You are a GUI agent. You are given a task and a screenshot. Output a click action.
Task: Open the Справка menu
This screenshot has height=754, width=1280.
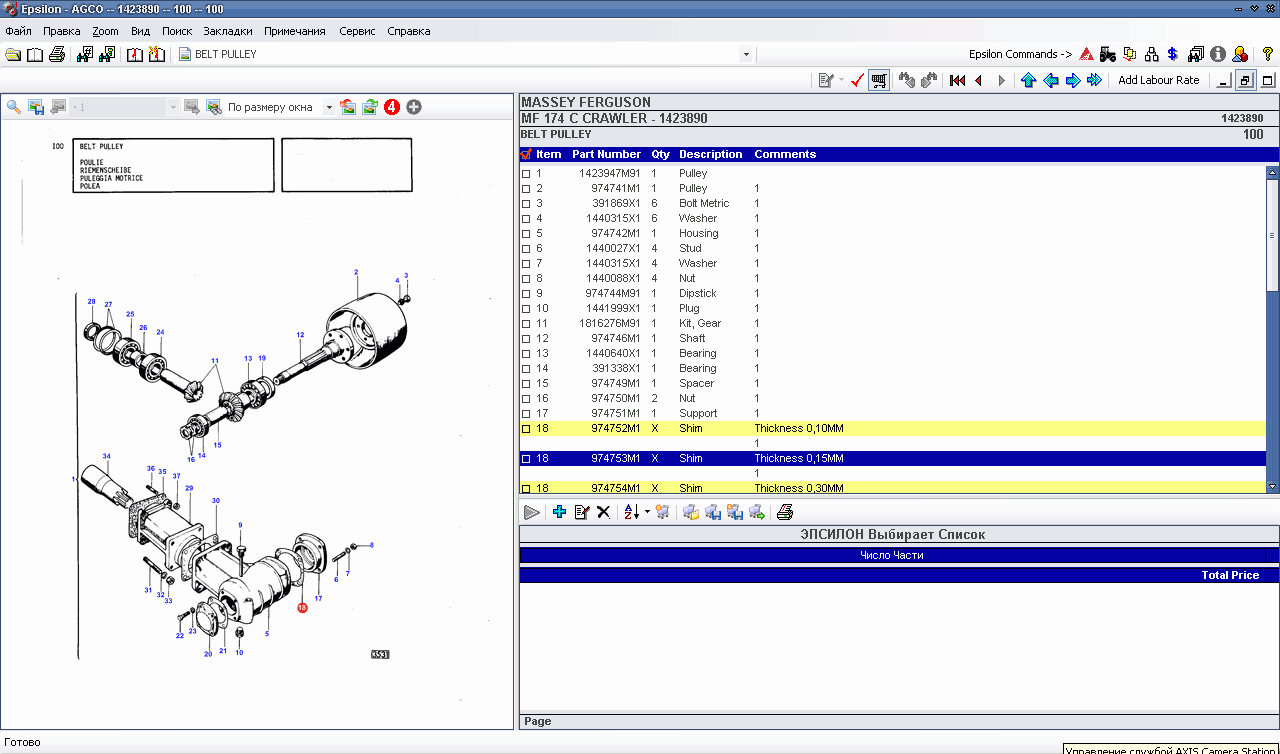408,31
